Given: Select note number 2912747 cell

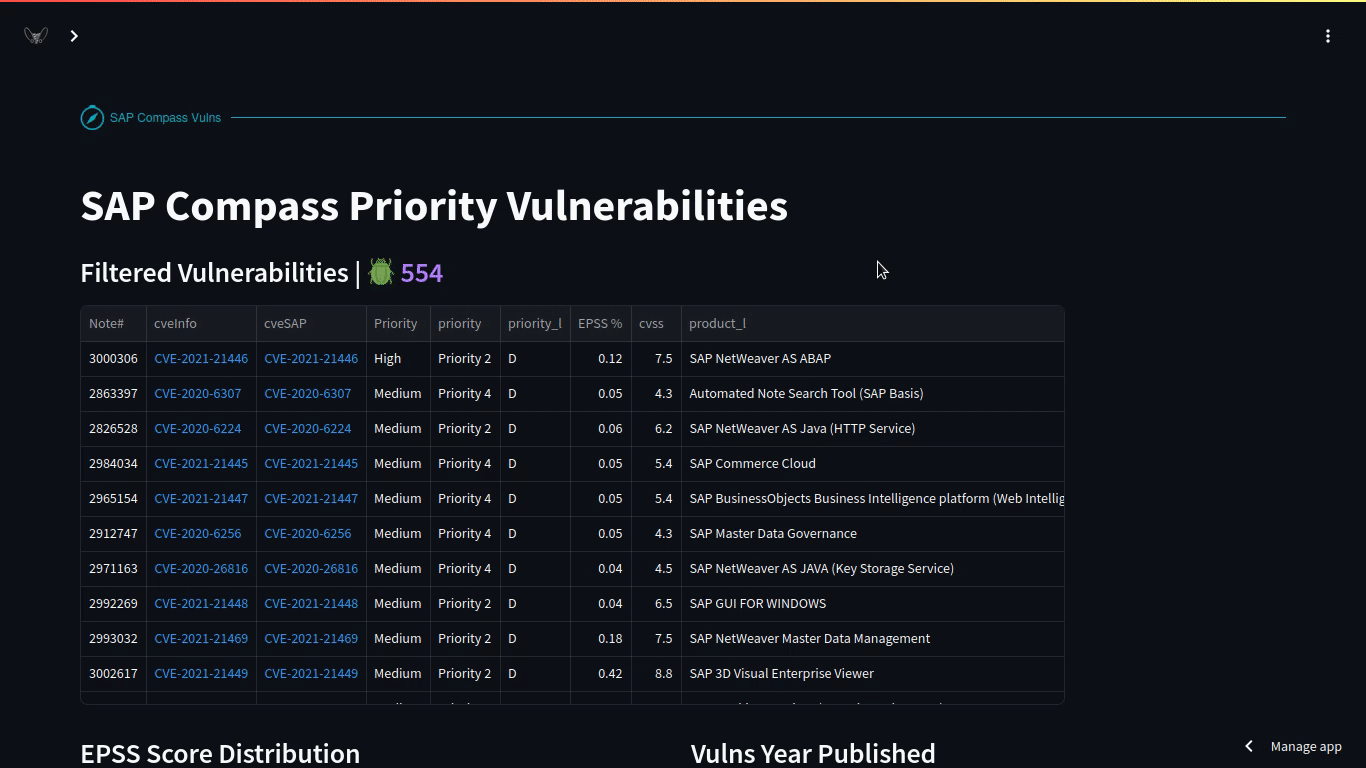Looking at the screenshot, I should click(113, 534).
